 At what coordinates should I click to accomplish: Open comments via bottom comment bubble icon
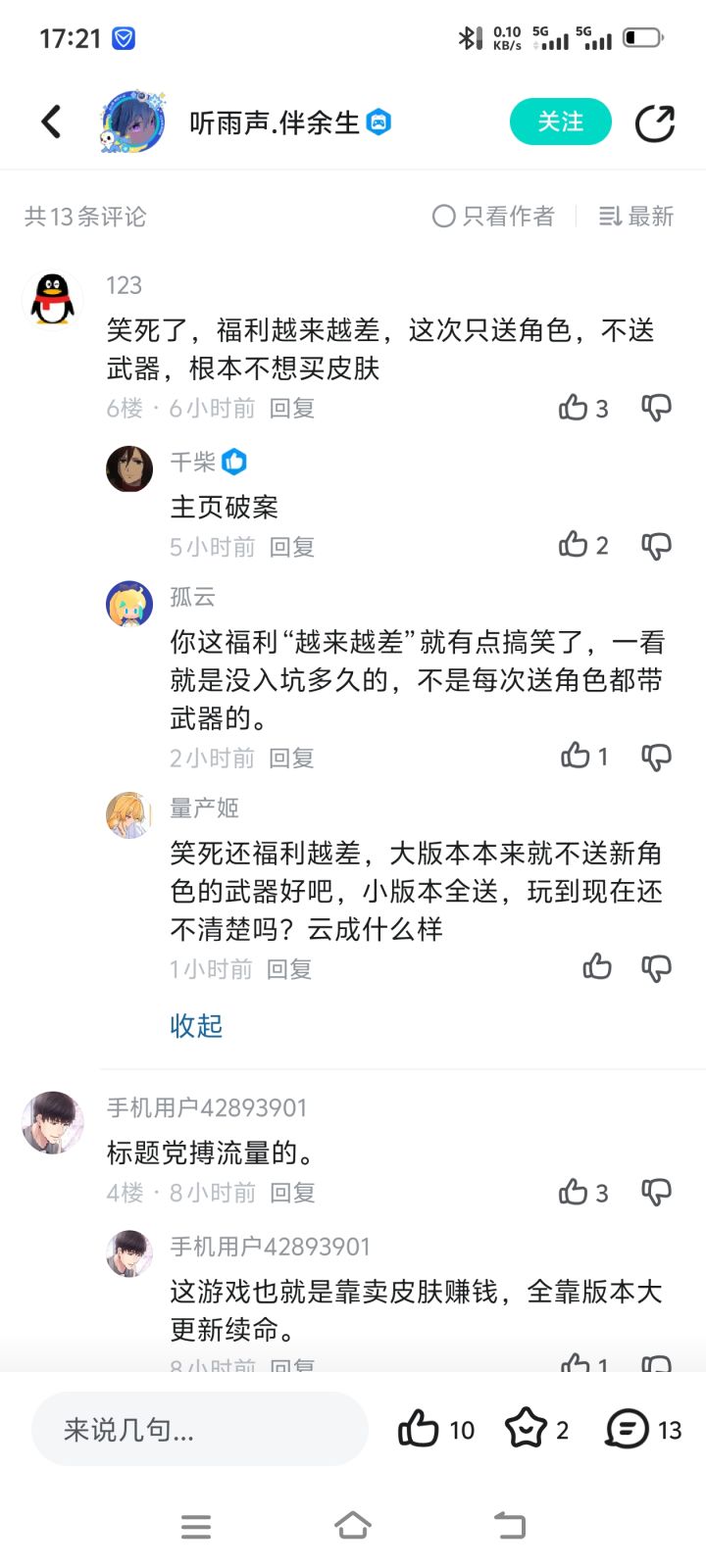[x=628, y=1430]
